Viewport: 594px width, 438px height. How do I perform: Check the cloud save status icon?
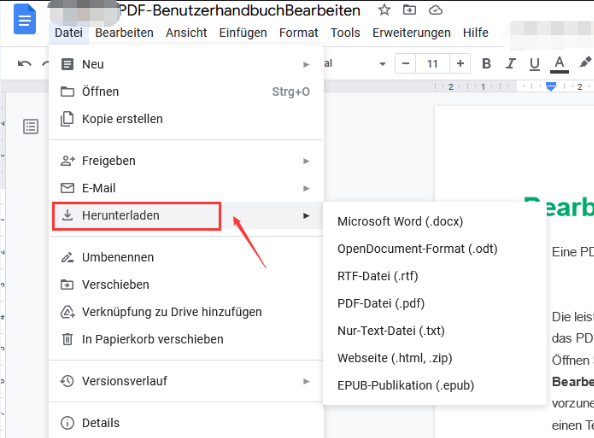(436, 10)
